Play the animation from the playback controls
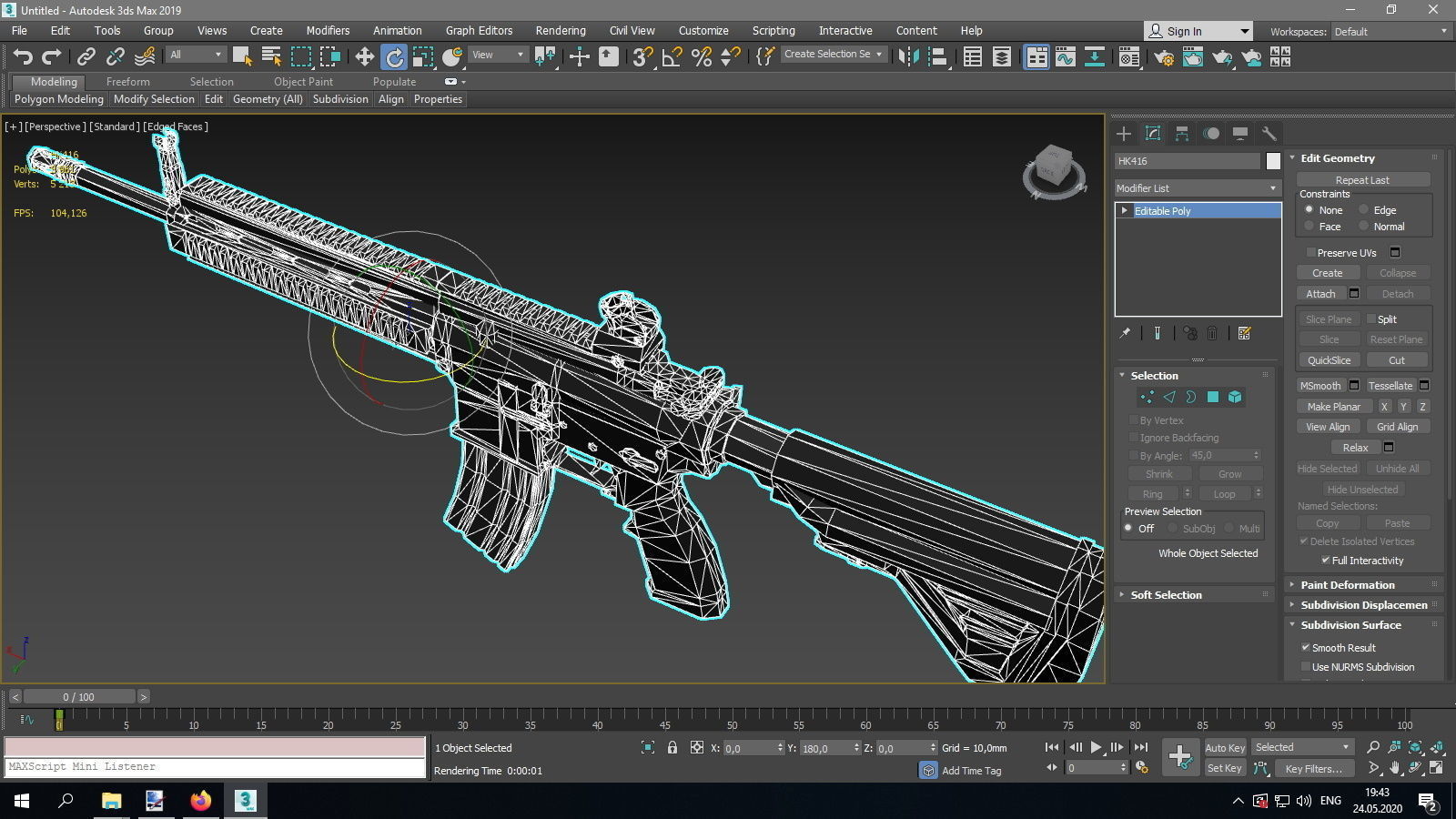Screen dimensions: 1456x819 point(1096,747)
